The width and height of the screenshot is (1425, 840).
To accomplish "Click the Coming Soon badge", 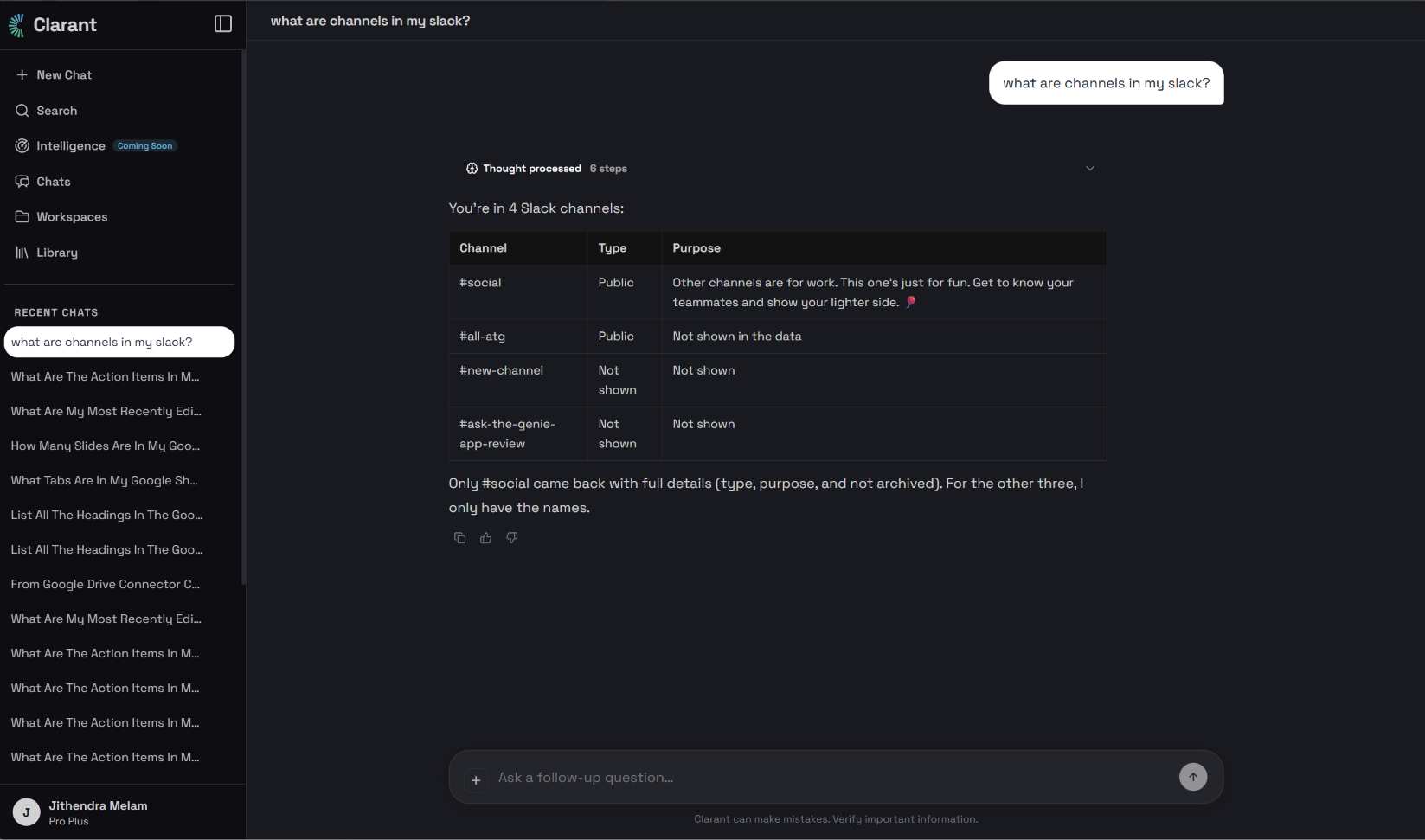I will [x=144, y=146].
